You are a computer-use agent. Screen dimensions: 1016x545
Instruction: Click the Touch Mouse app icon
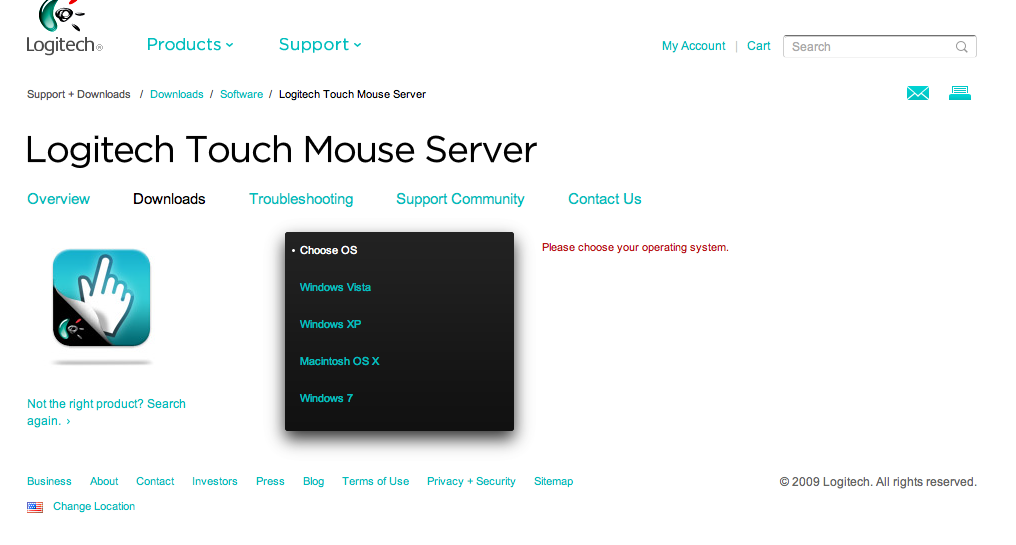(102, 298)
